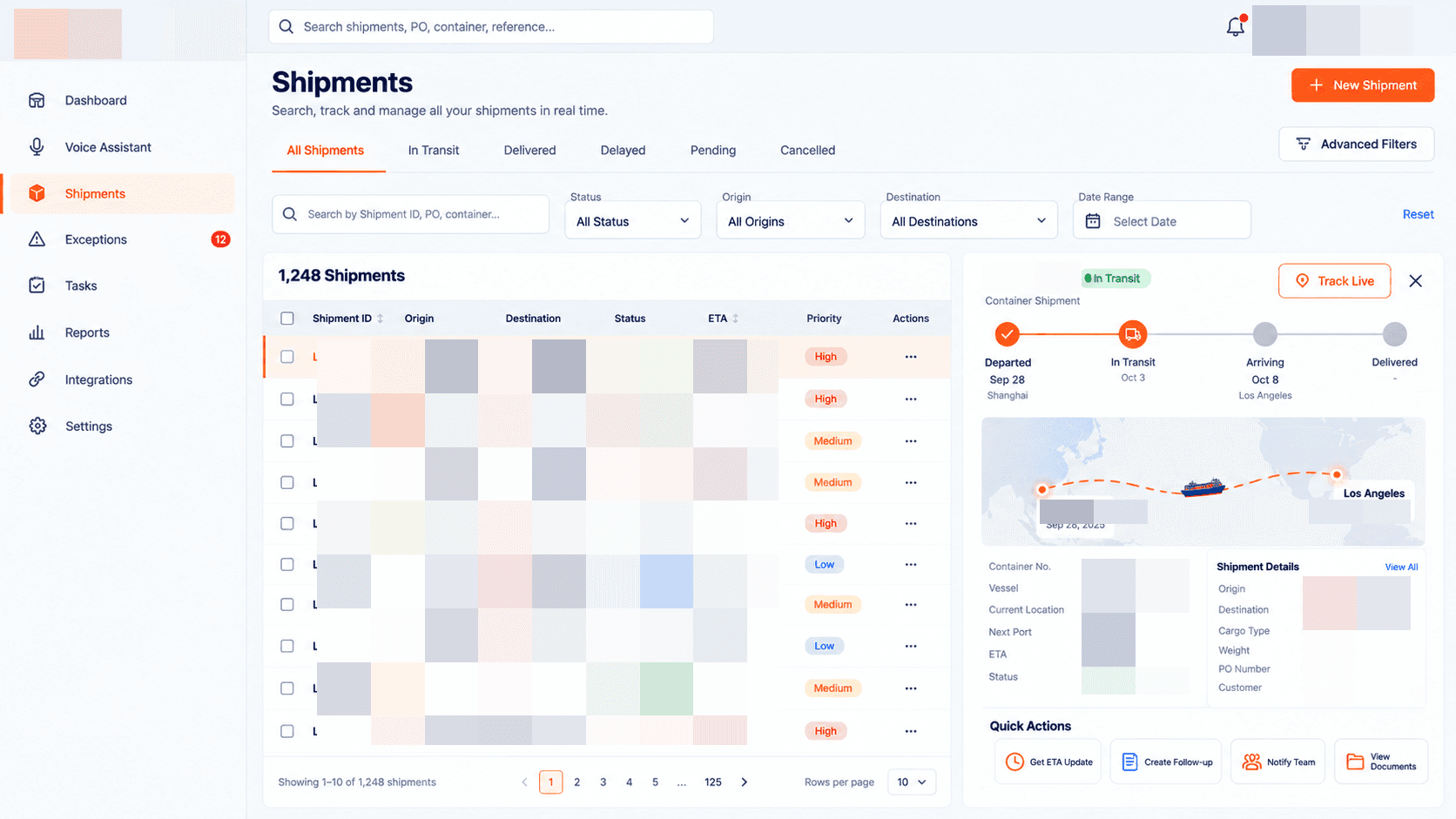
Task: Switch to the Delayed tab
Action: (x=623, y=150)
